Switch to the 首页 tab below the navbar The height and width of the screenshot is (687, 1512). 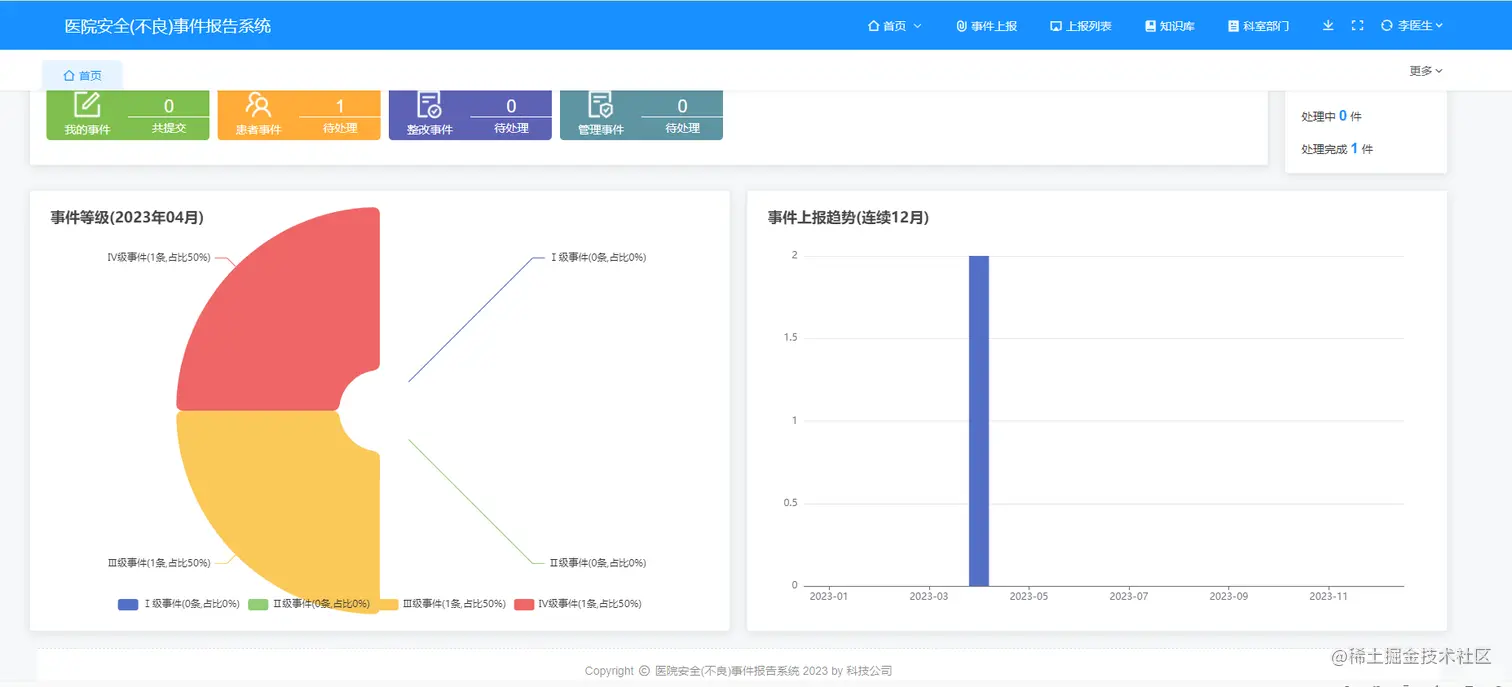[x=82, y=74]
